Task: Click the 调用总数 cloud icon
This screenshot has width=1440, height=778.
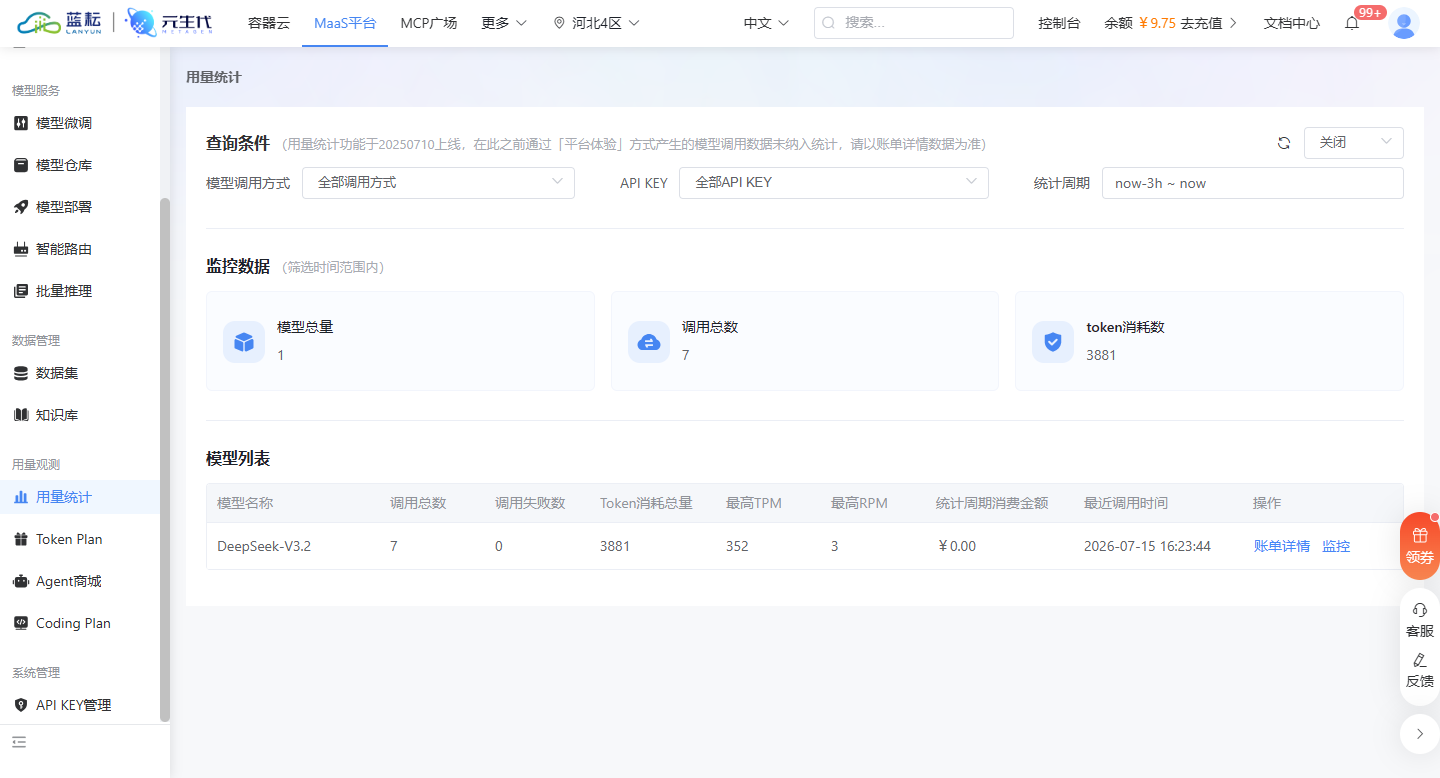Action: click(649, 342)
